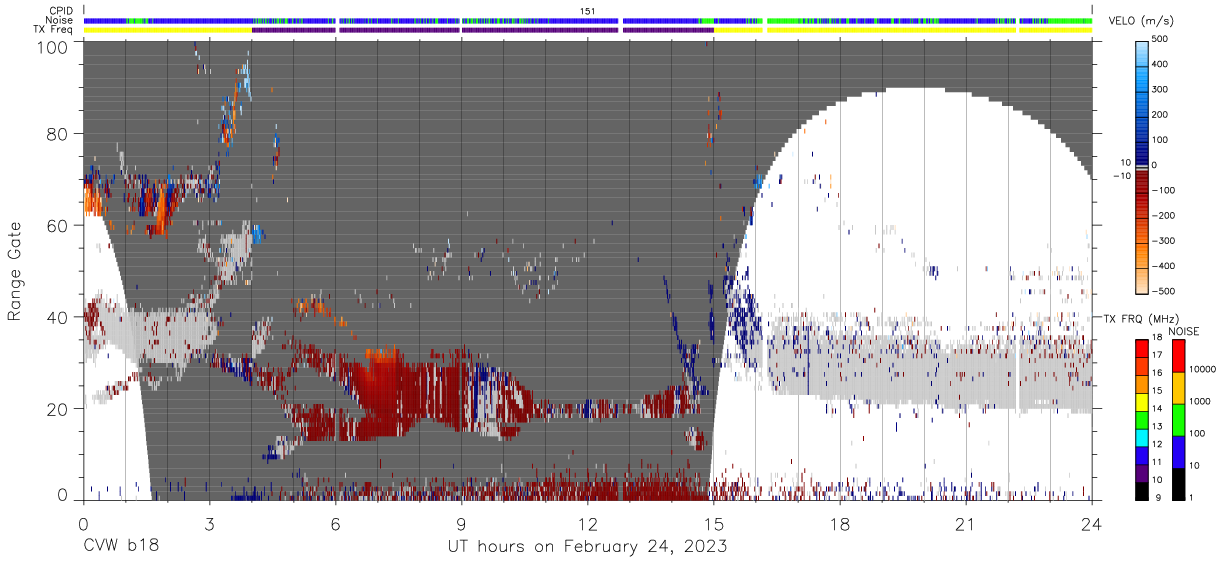Click the TX FRQ (MHz) legend title
Viewport: 1228px width, 567px height.
point(1141,318)
